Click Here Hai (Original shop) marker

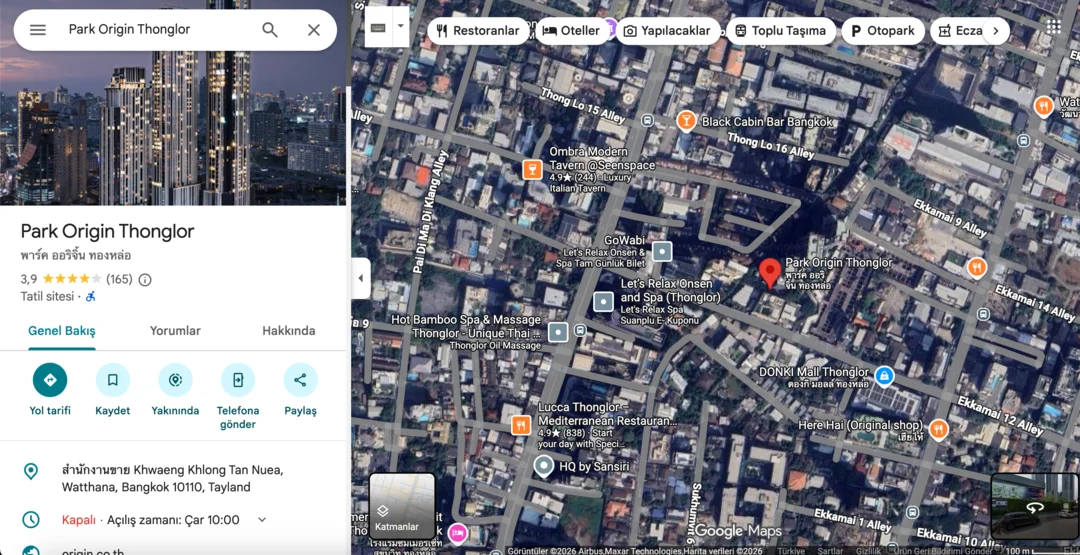(938, 430)
